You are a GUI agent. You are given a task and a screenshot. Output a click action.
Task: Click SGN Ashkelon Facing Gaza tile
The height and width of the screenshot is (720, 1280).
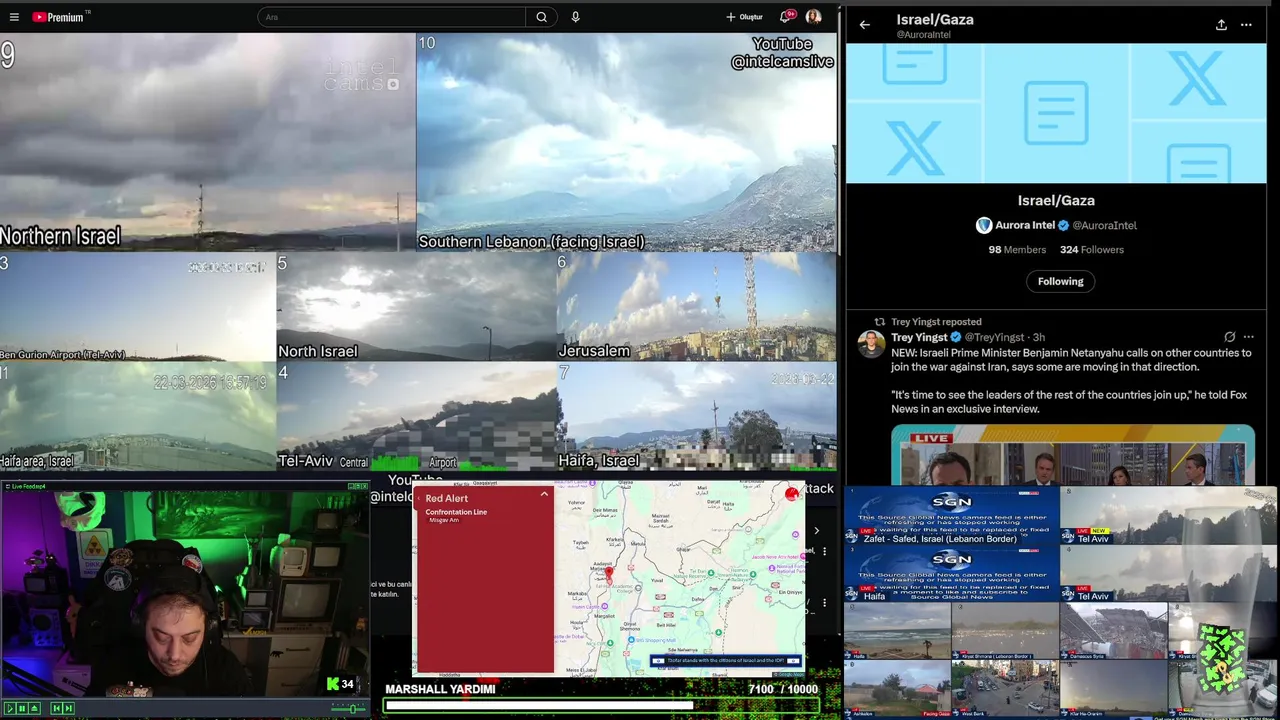pyautogui.click(x=897, y=689)
